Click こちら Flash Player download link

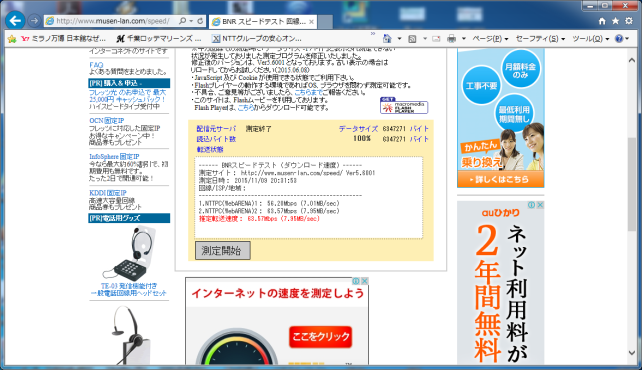(x=245, y=108)
